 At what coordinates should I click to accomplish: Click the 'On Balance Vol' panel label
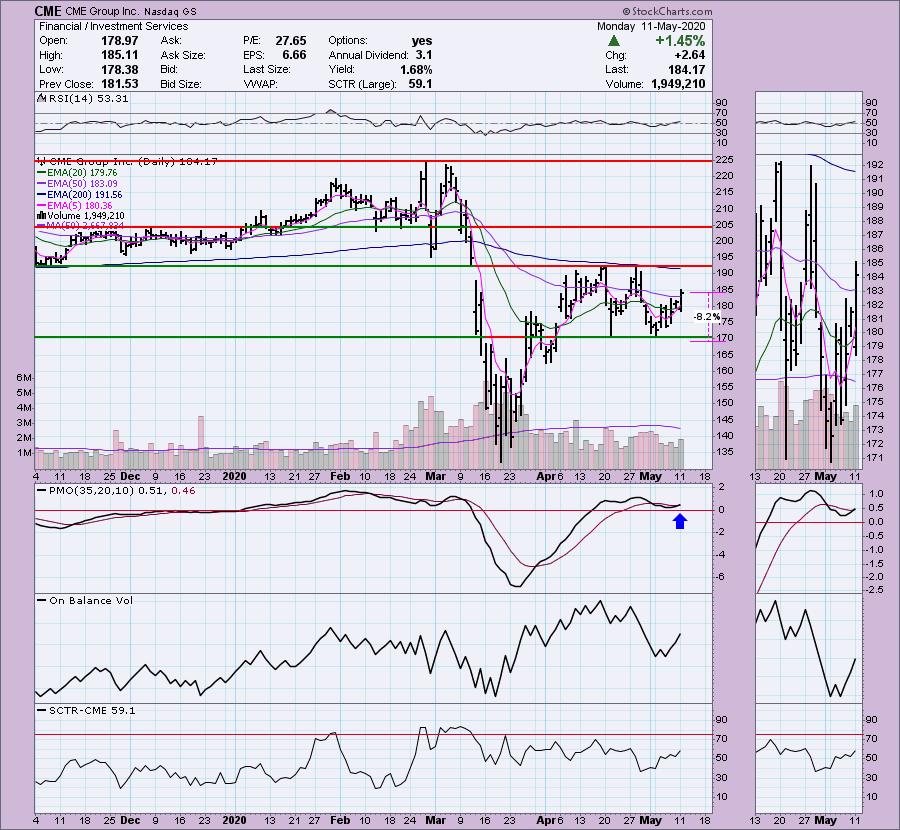click(x=91, y=601)
